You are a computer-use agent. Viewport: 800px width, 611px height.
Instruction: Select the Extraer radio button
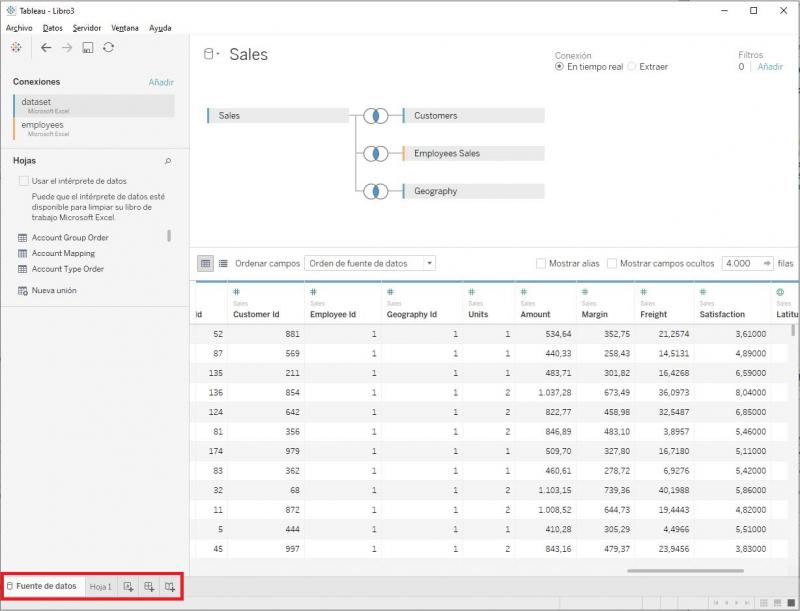coord(631,67)
